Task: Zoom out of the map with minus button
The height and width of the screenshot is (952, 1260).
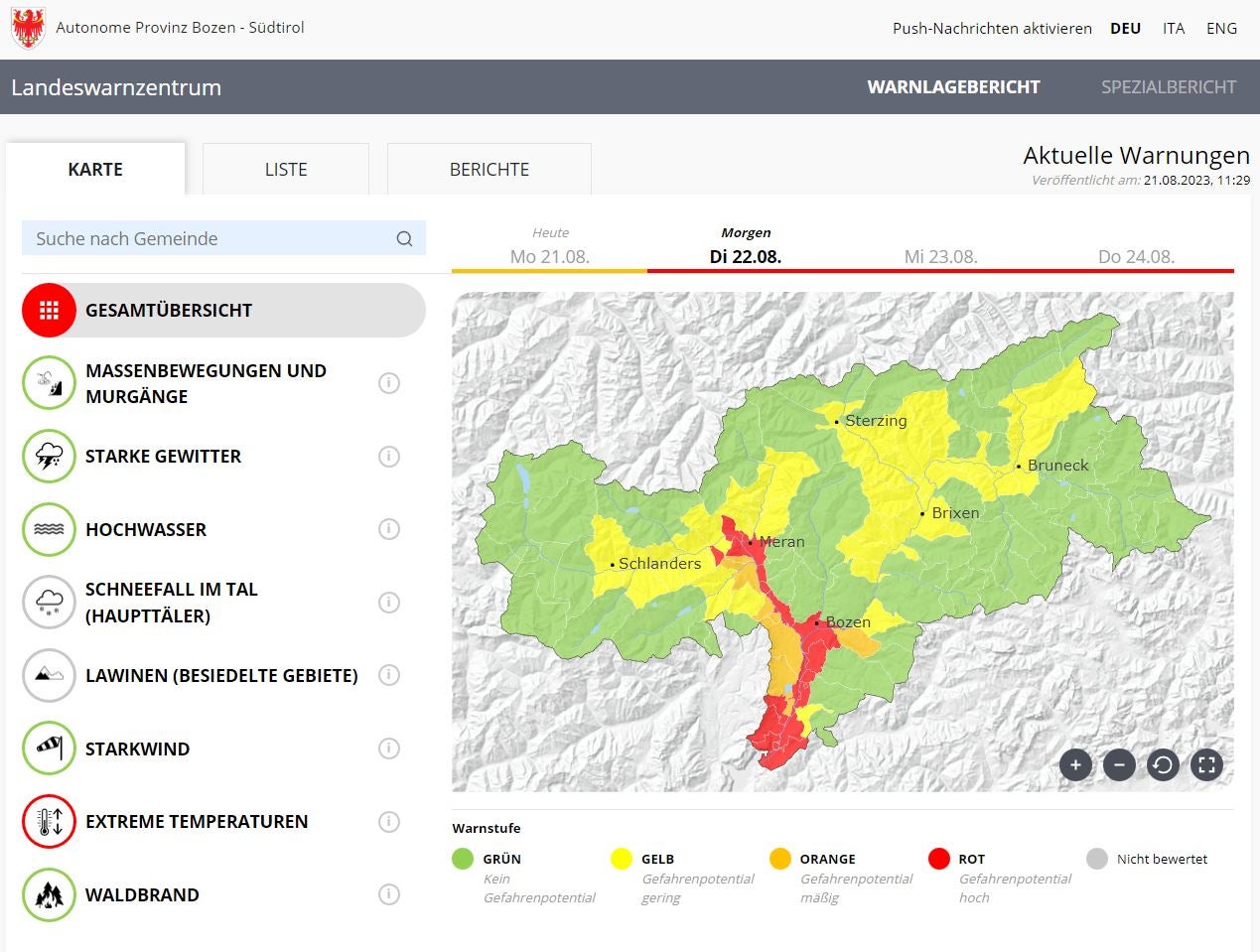Action: [1119, 764]
